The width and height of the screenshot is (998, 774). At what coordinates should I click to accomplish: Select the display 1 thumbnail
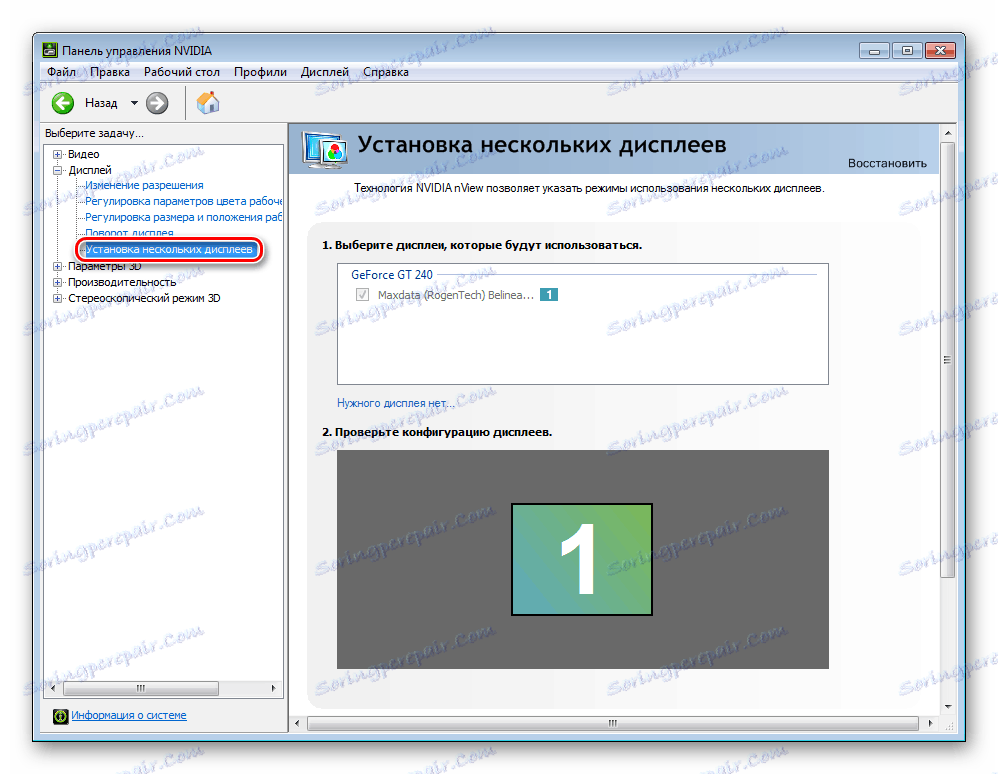(x=582, y=559)
